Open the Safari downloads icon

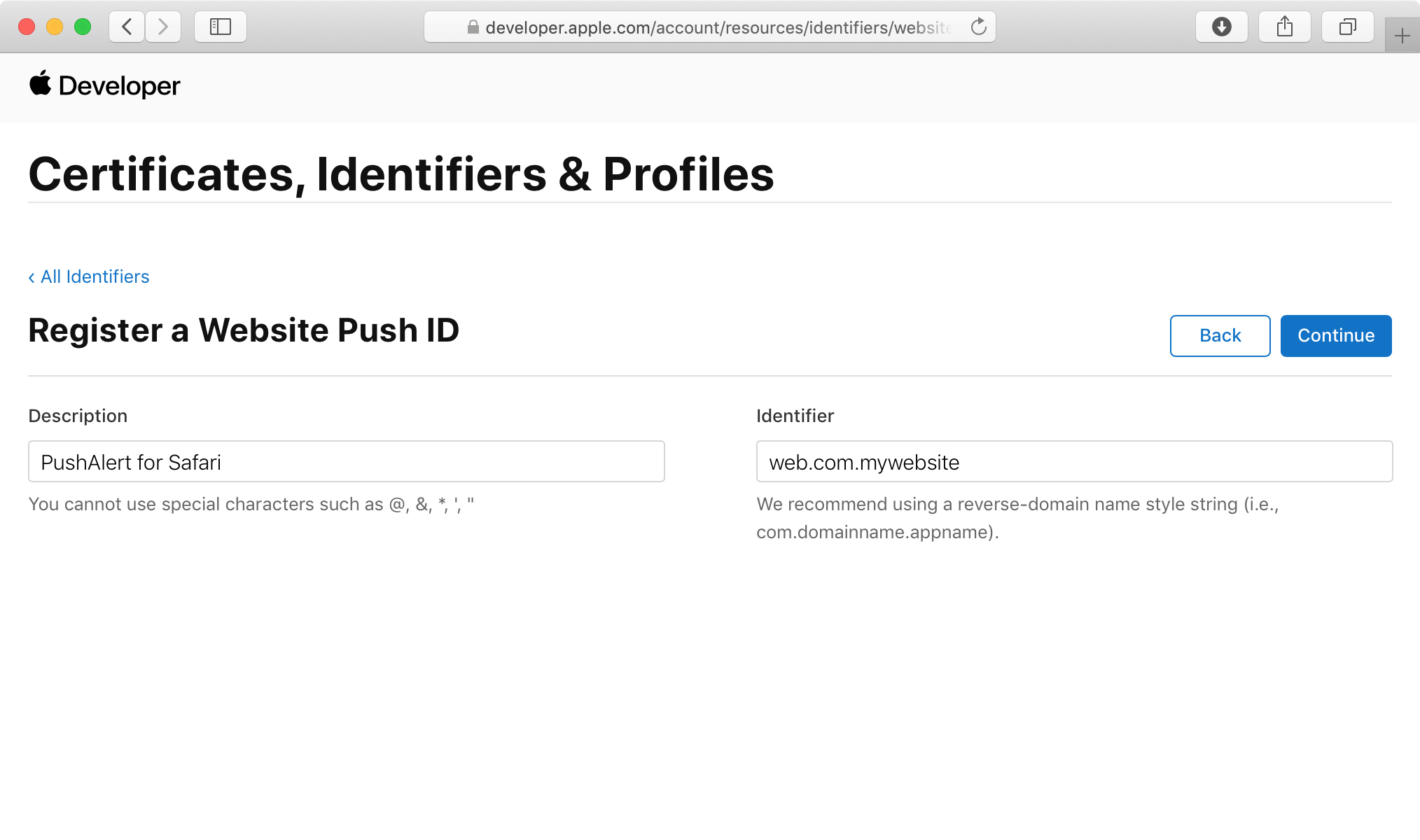1221,27
